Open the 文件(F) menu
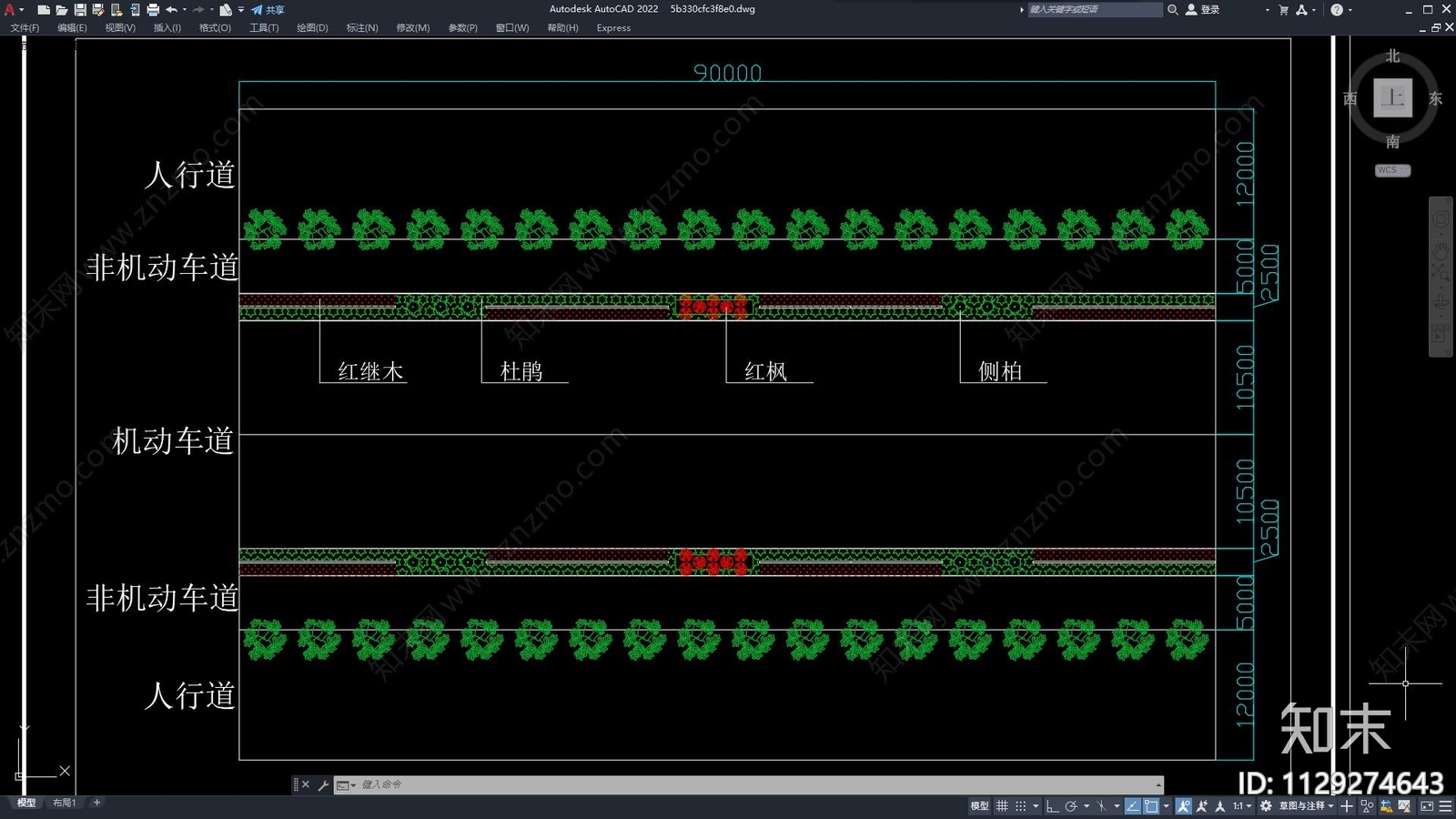 click(x=25, y=28)
